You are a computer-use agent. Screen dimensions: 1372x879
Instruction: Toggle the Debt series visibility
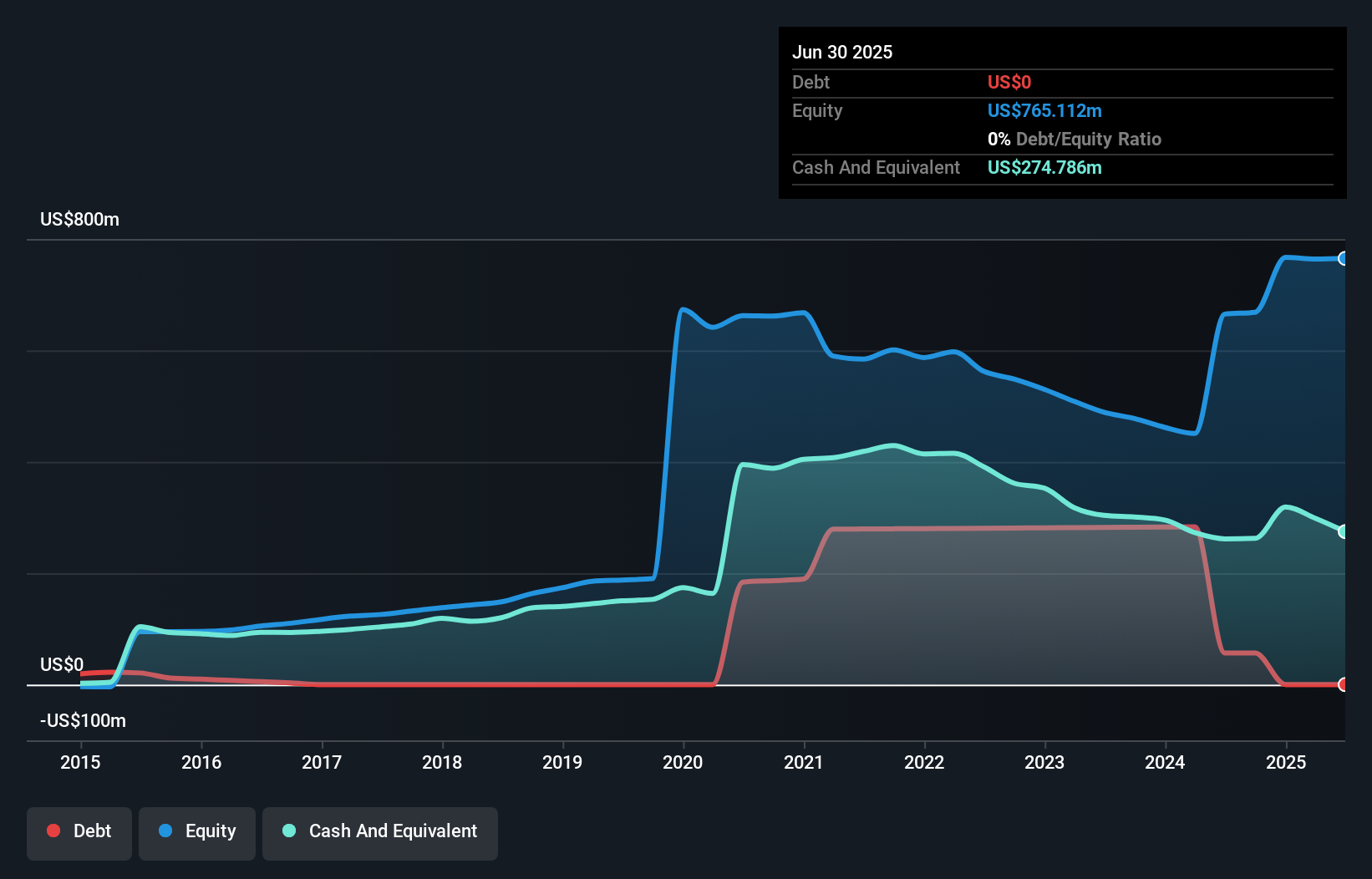[79, 831]
